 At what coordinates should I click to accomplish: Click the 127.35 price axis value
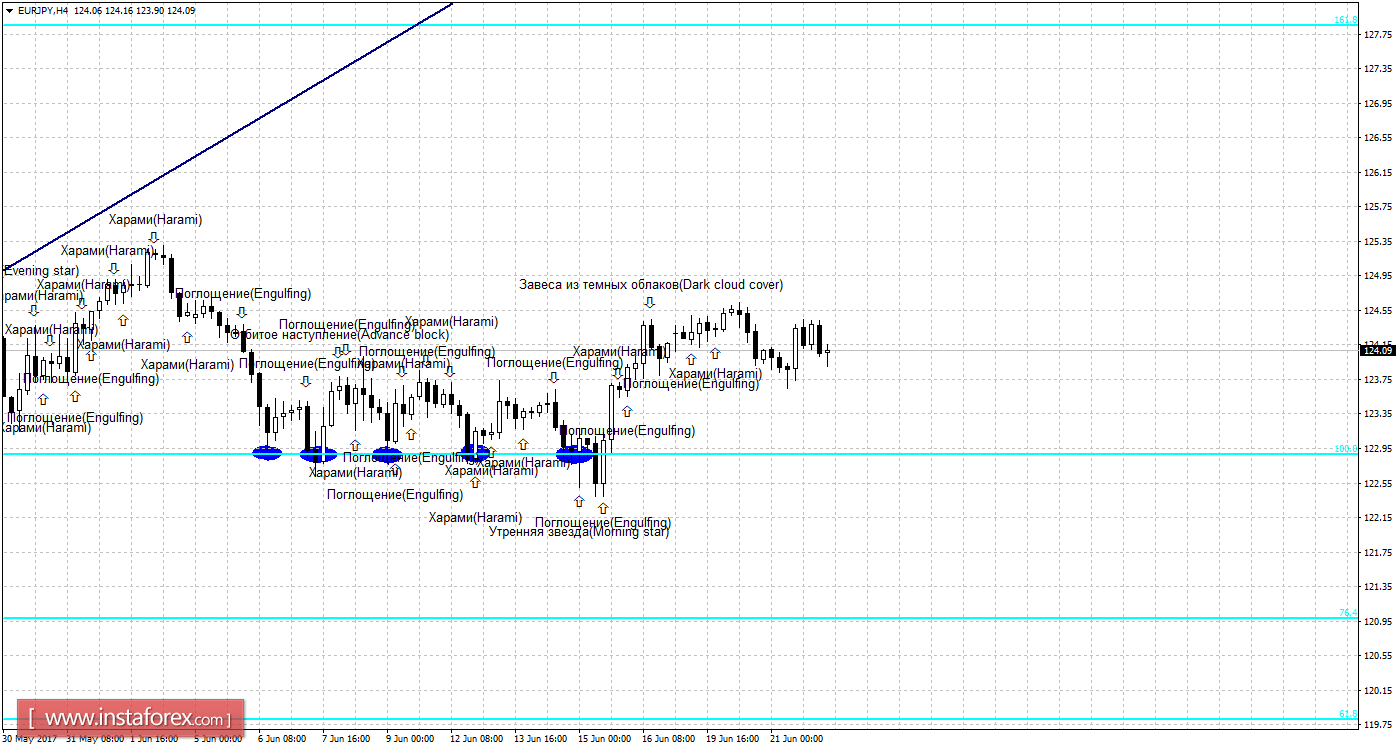(1378, 69)
